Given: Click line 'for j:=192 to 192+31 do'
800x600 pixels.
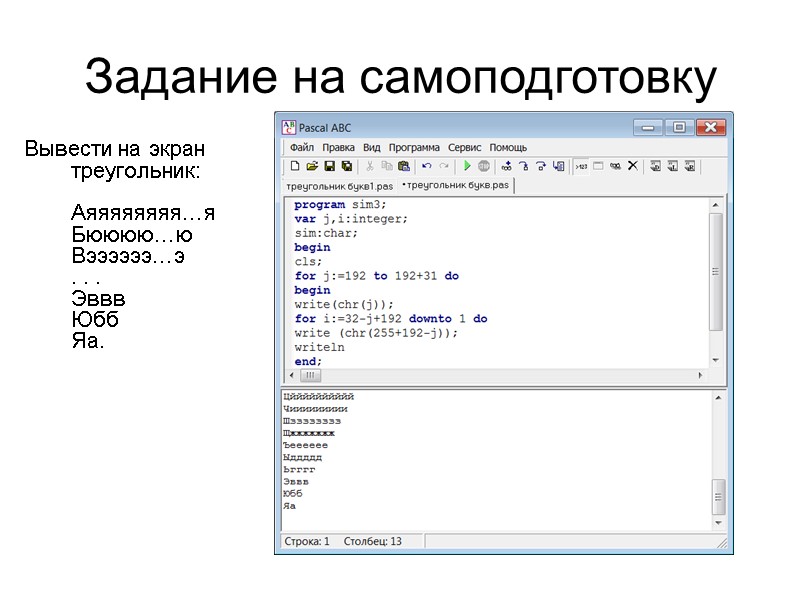Looking at the screenshot, I should point(377,276).
